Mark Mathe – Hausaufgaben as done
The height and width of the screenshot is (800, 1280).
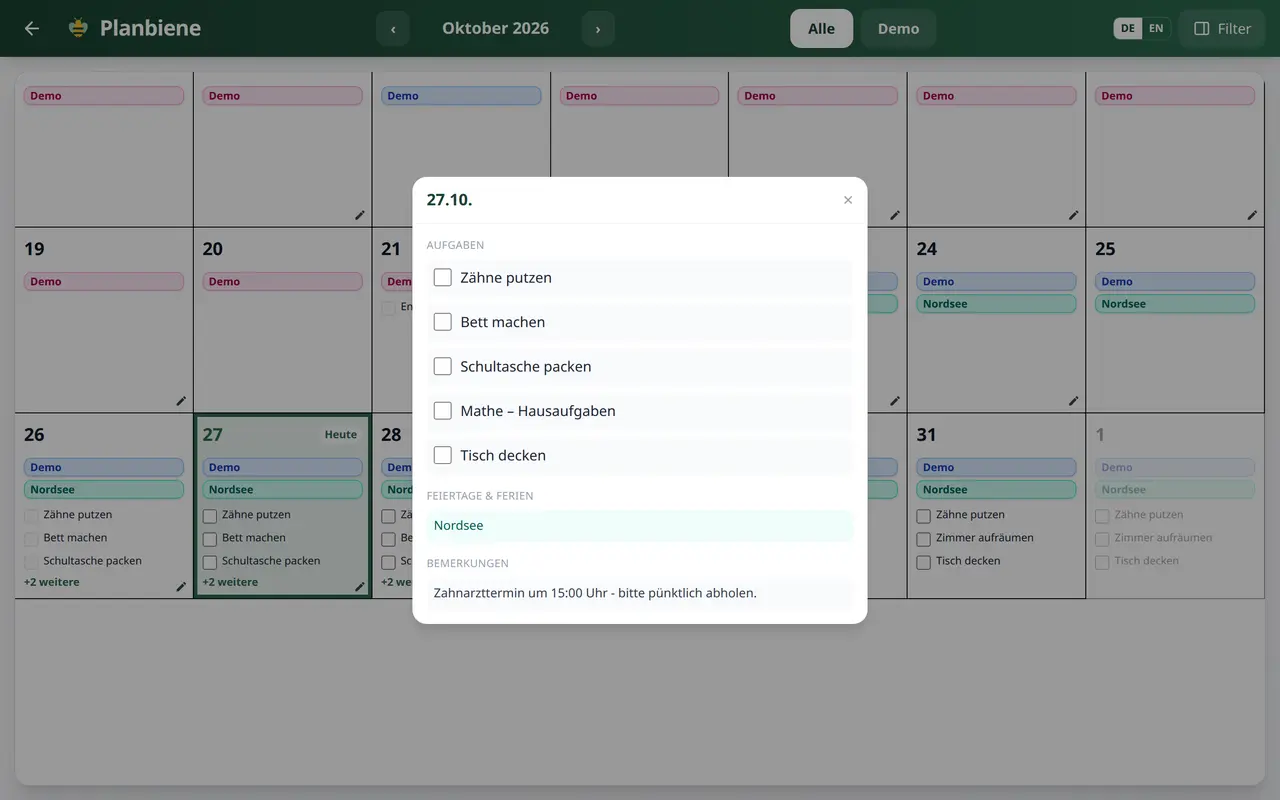point(443,411)
